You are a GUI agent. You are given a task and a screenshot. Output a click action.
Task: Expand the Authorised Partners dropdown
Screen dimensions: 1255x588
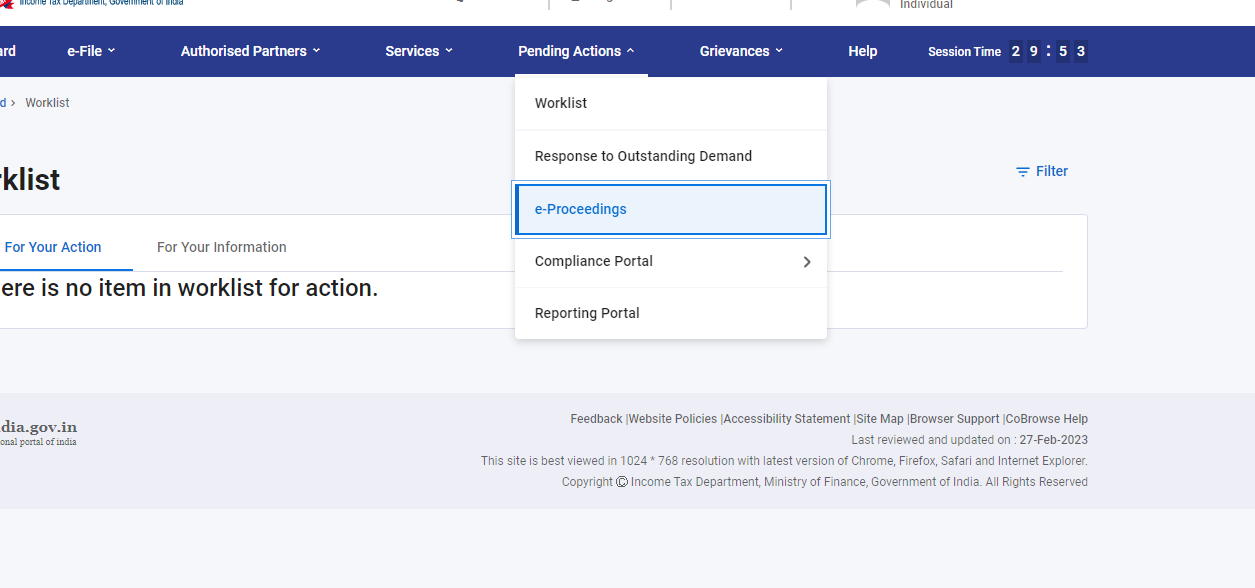(x=250, y=51)
